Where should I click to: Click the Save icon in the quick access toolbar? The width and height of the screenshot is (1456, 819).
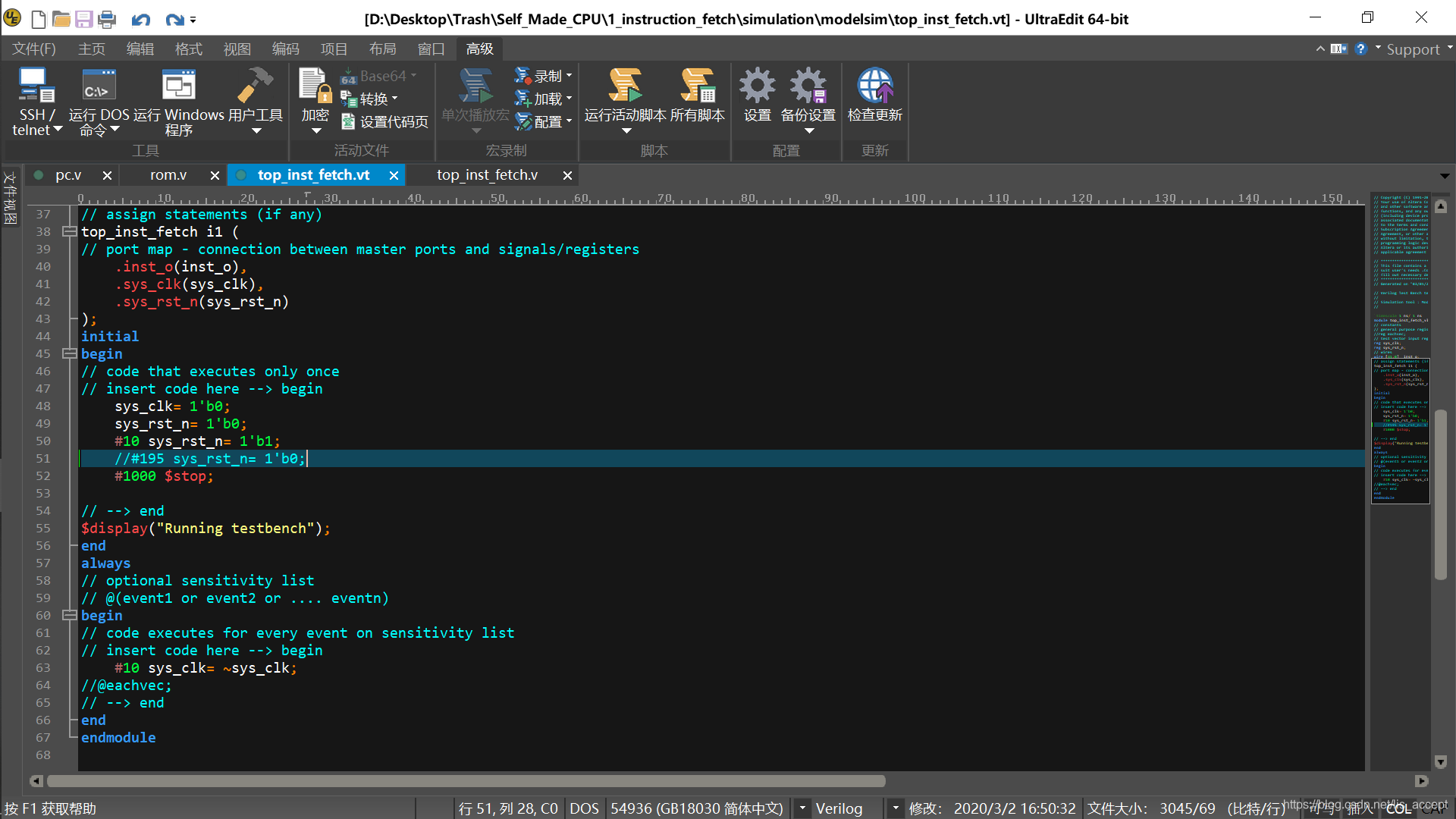click(x=84, y=19)
